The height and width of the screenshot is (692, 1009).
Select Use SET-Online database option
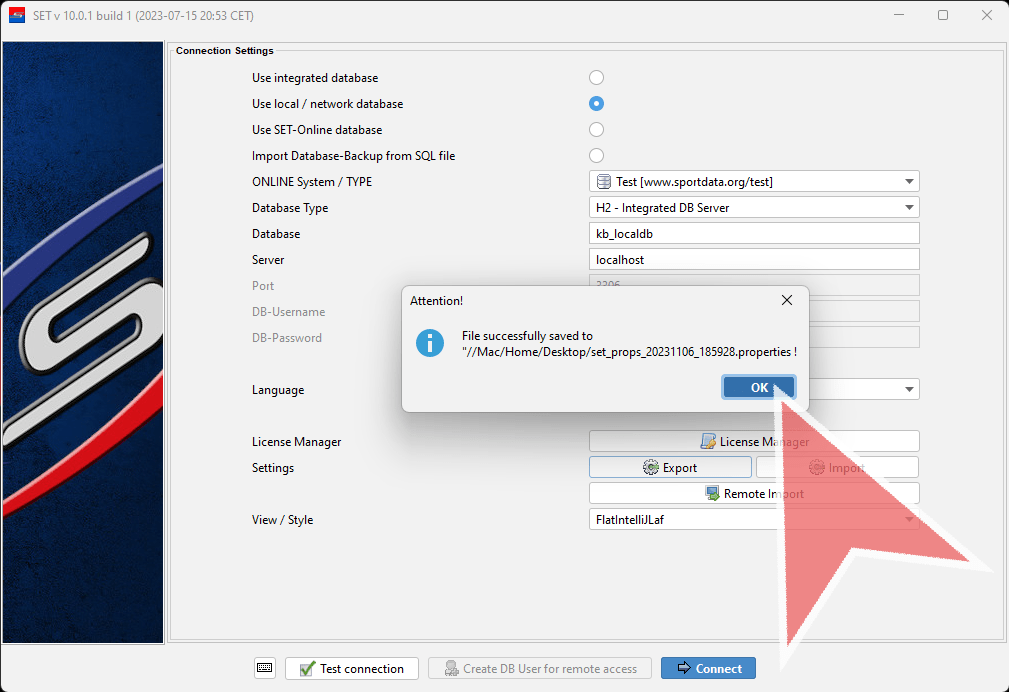[597, 130]
